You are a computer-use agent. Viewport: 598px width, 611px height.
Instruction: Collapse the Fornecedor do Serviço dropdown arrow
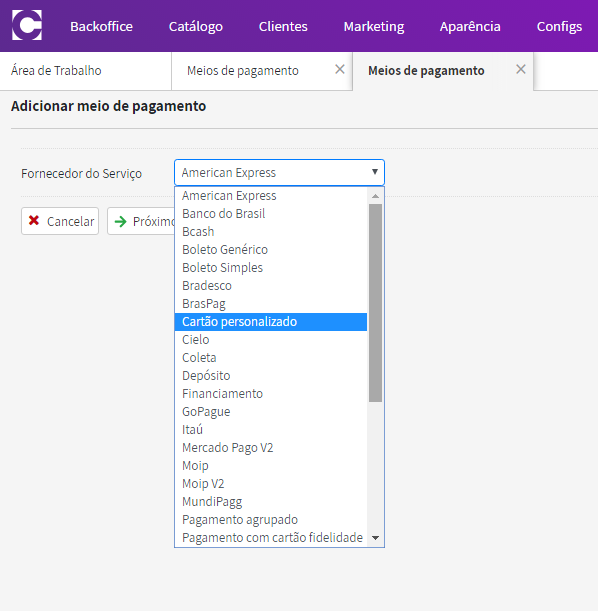tap(375, 172)
